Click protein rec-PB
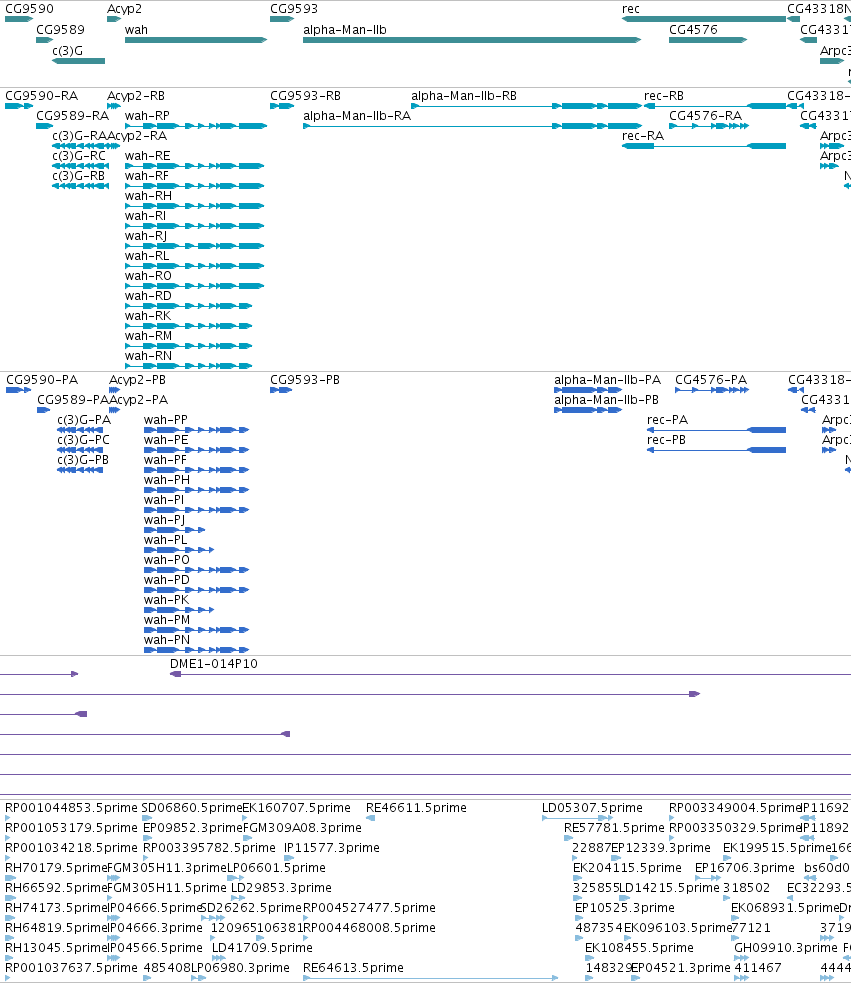This screenshot has width=851, height=983. tap(716, 450)
